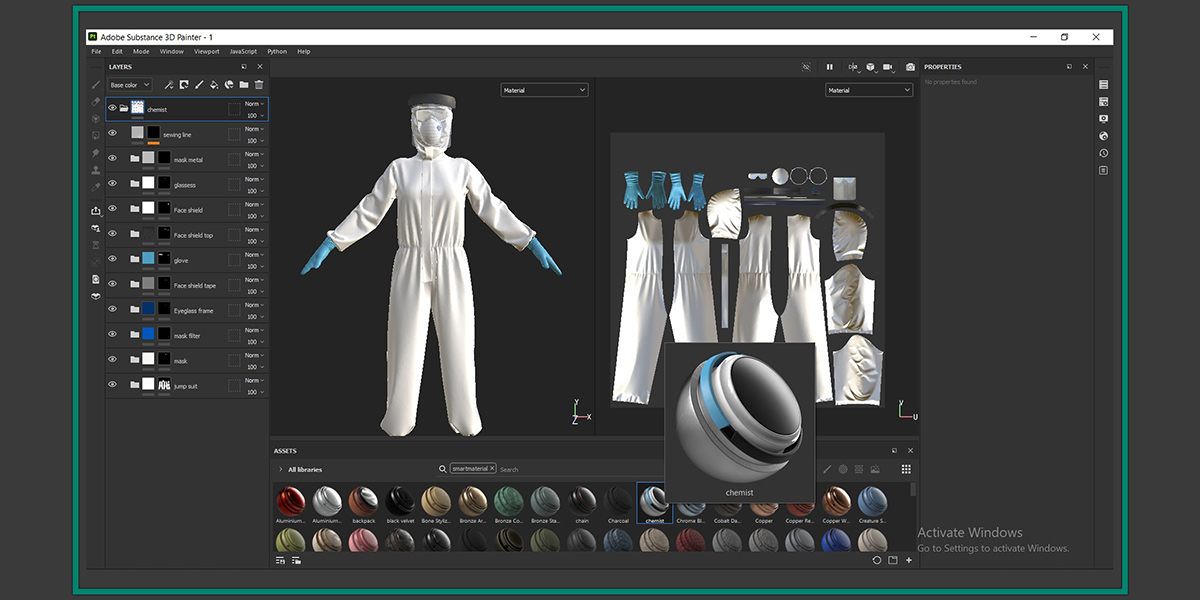Screen dimensions: 1200x600
Task: Delete layer with the trash icon
Action: (x=259, y=85)
